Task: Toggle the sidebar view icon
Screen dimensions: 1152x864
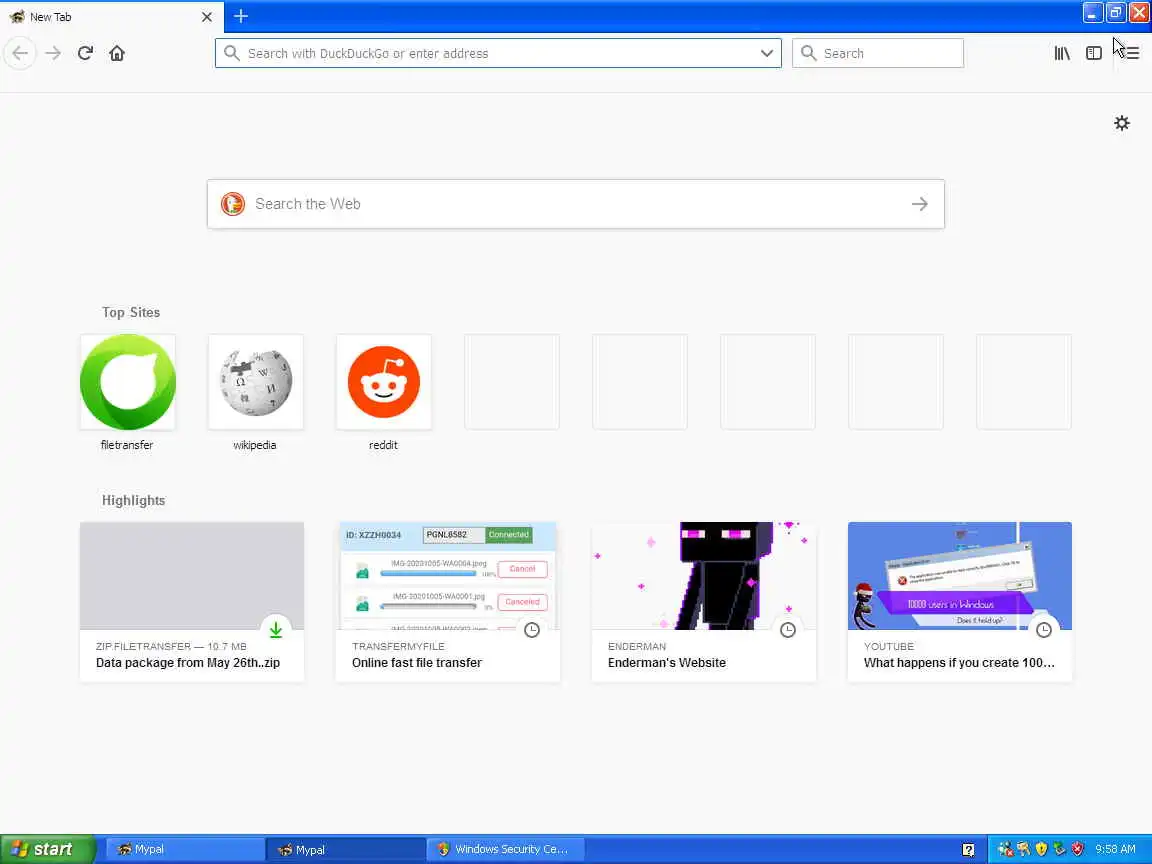Action: [1094, 53]
